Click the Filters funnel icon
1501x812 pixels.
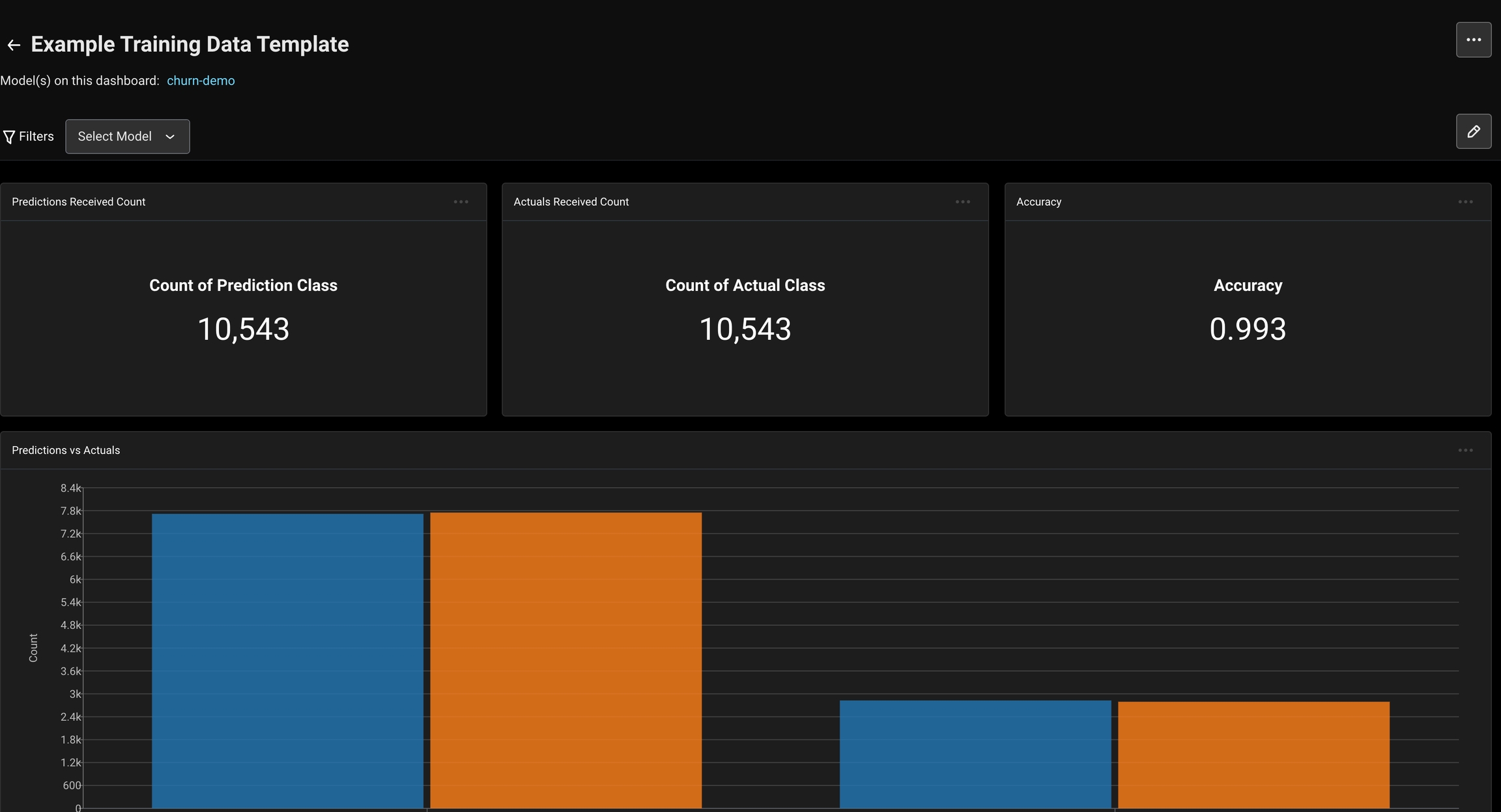pos(9,137)
